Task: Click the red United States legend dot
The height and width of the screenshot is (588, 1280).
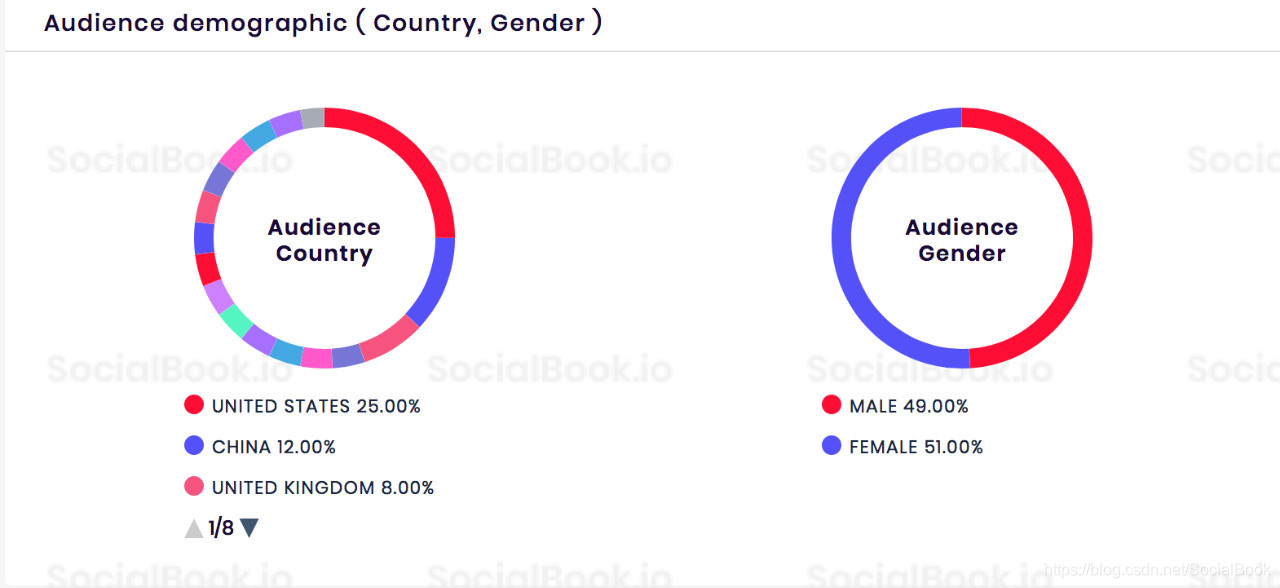Action: [x=193, y=405]
